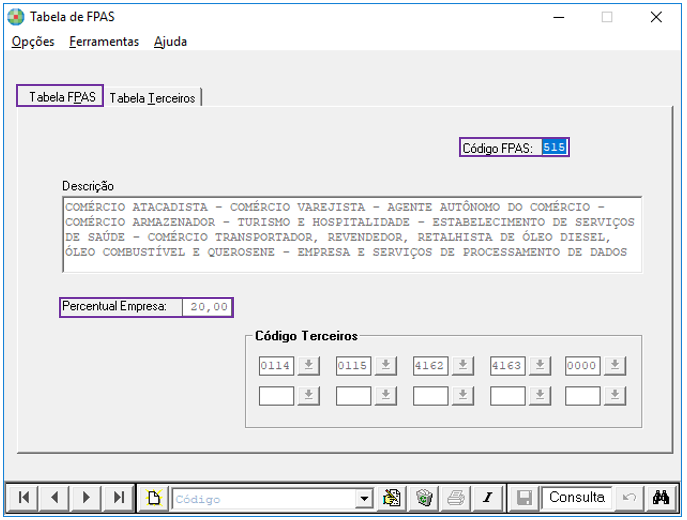
Task: Click the undo arrow icon
Action: (x=629, y=498)
